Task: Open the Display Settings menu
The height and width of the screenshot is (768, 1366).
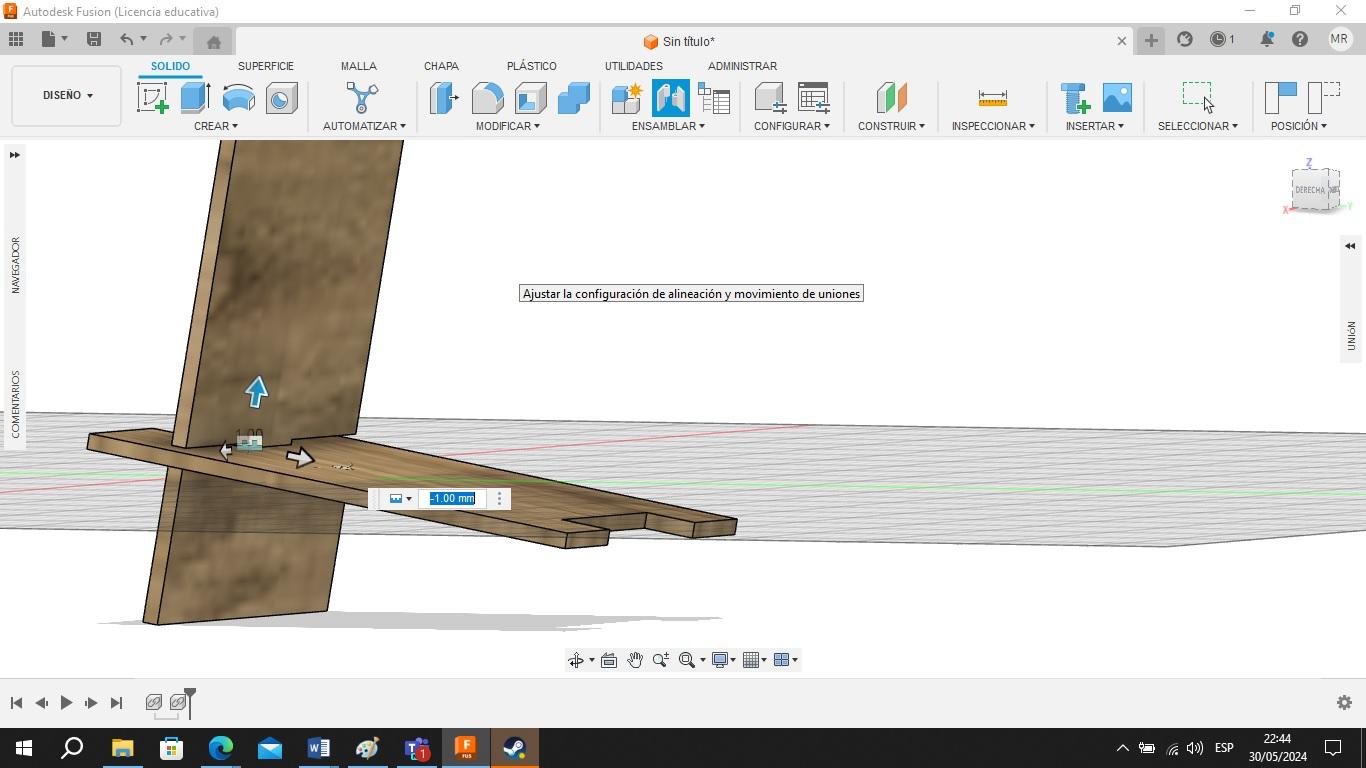Action: pos(724,660)
